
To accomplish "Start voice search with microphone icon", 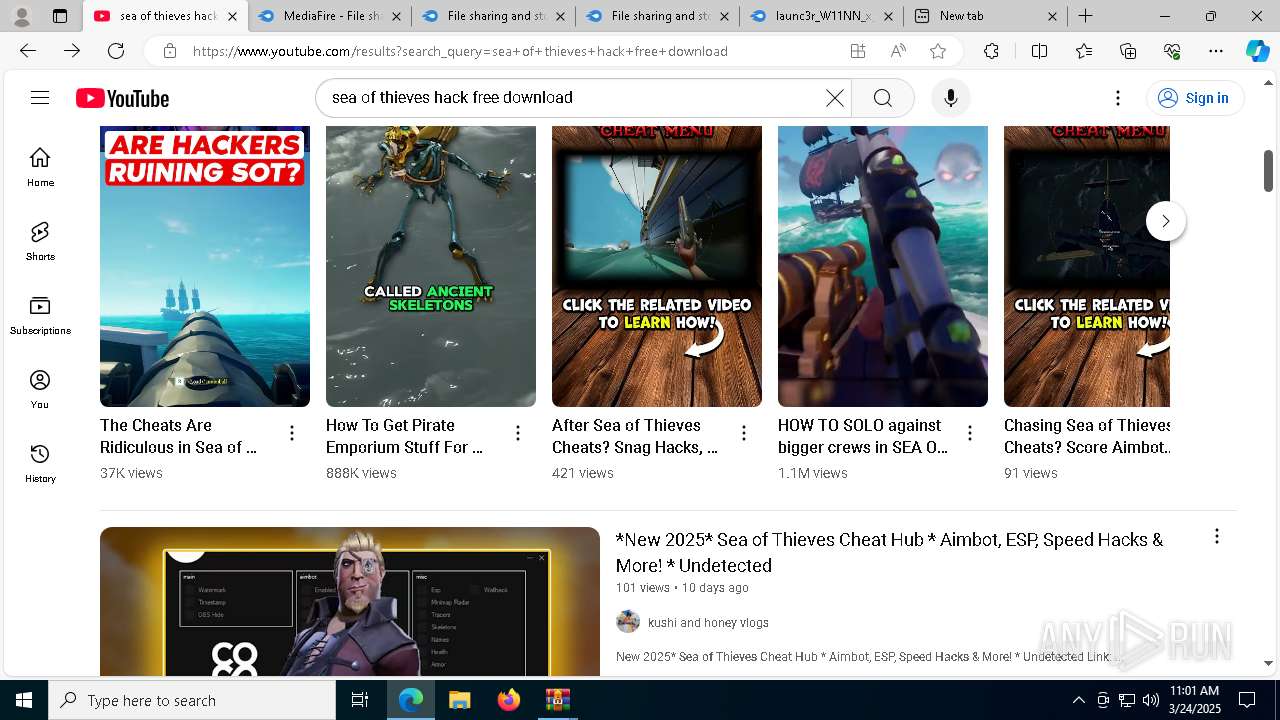I will [x=950, y=97].
